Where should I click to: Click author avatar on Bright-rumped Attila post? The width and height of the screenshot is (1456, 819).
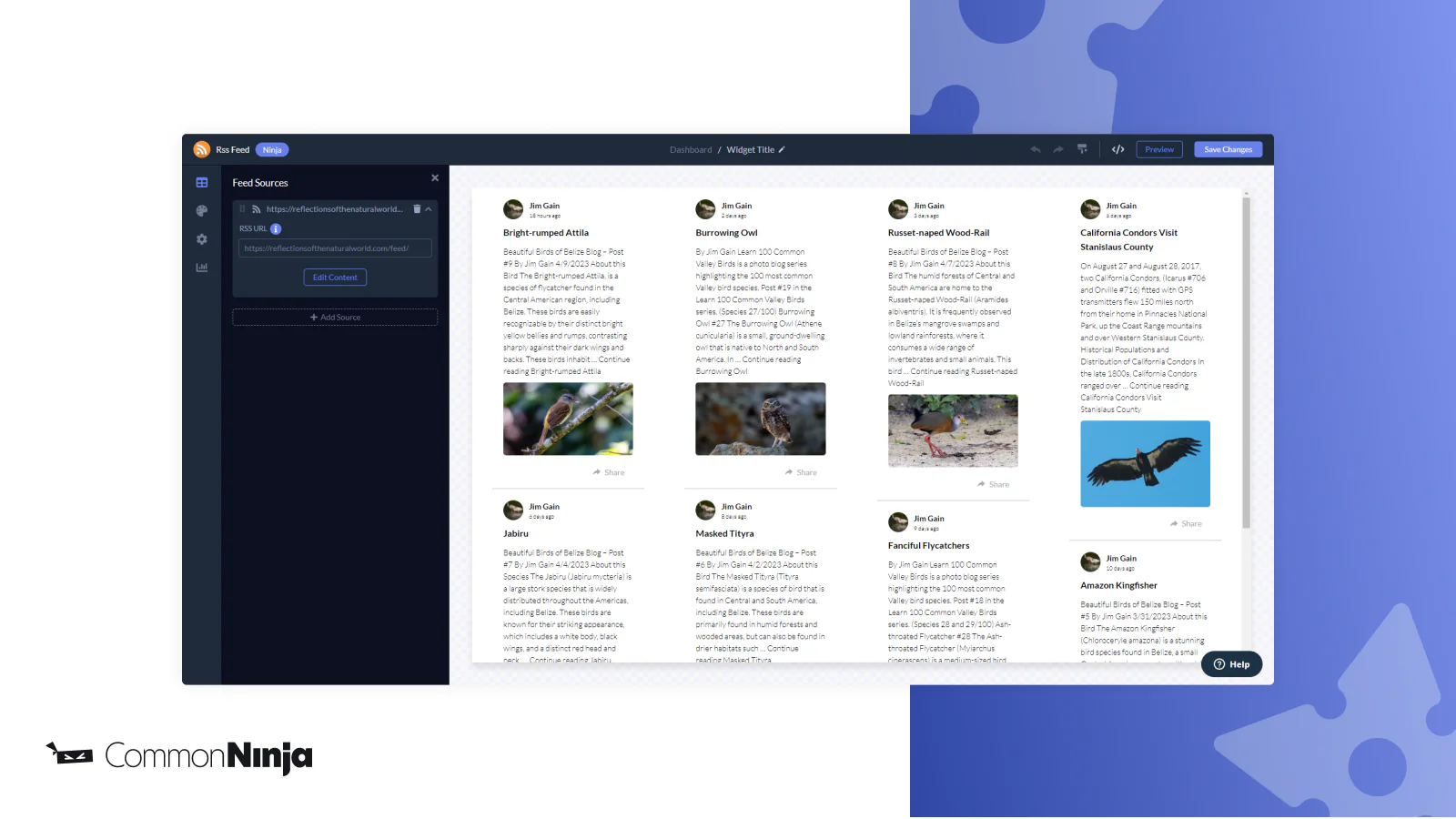(x=513, y=209)
